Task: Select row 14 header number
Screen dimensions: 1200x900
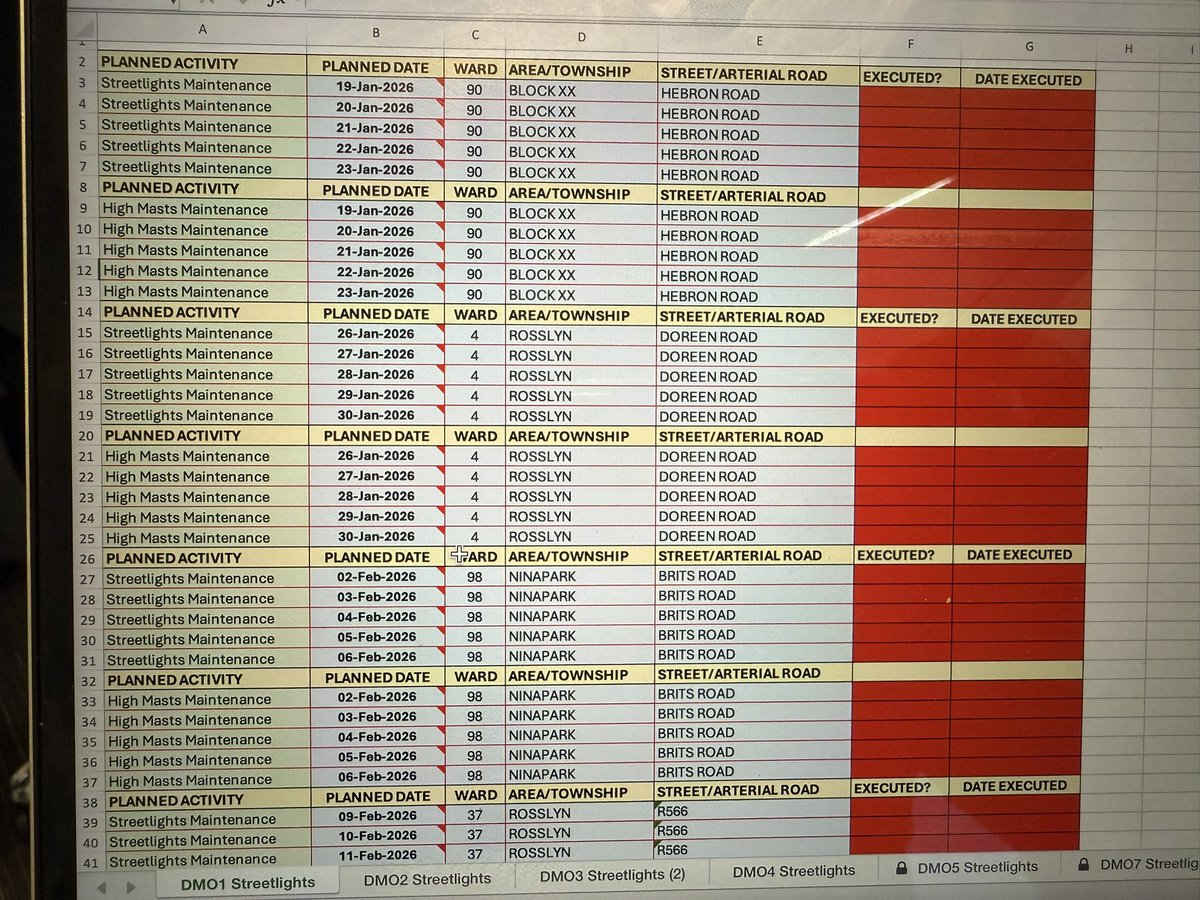Action: coord(84,312)
